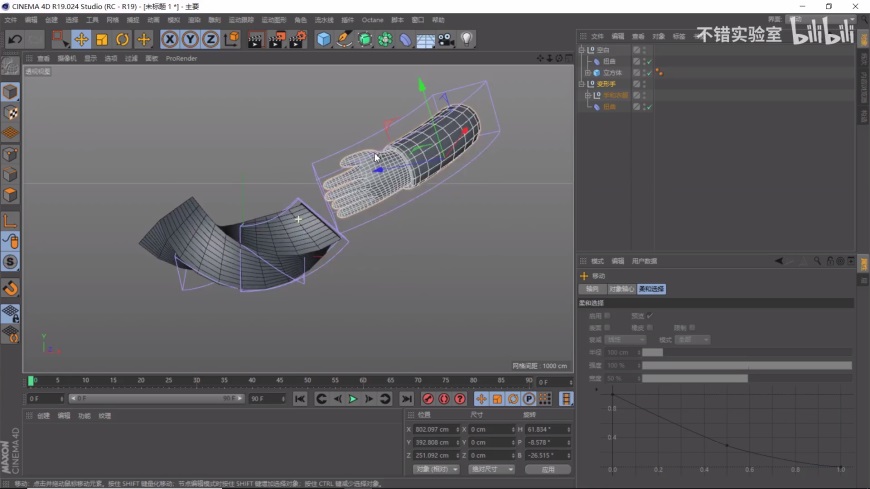Select the Move tool in top toolbar
This screenshot has height=489, width=870.
pos(82,39)
